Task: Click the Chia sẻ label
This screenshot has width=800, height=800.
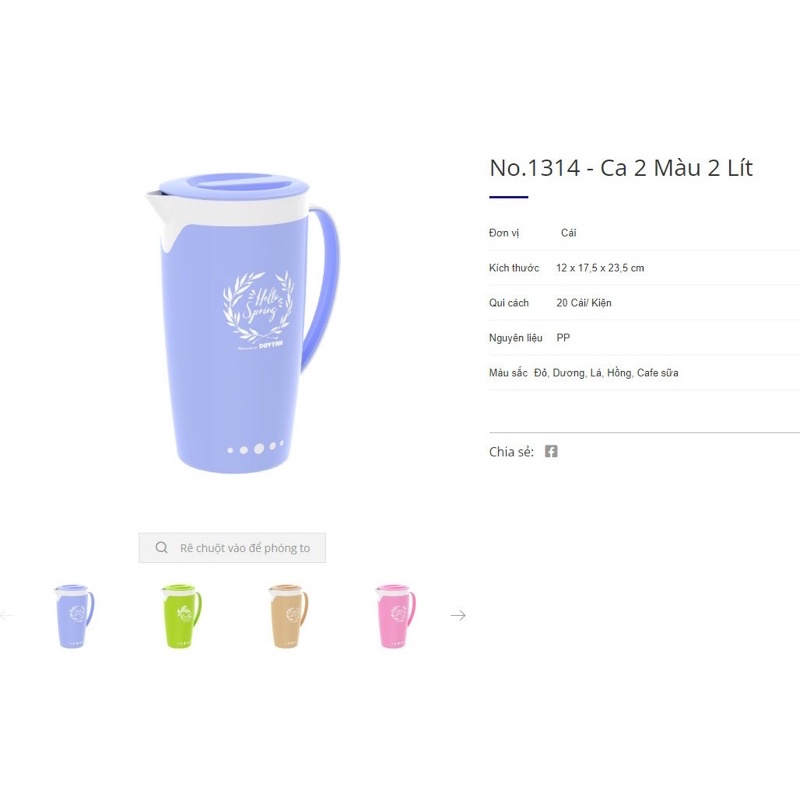Action: [511, 452]
